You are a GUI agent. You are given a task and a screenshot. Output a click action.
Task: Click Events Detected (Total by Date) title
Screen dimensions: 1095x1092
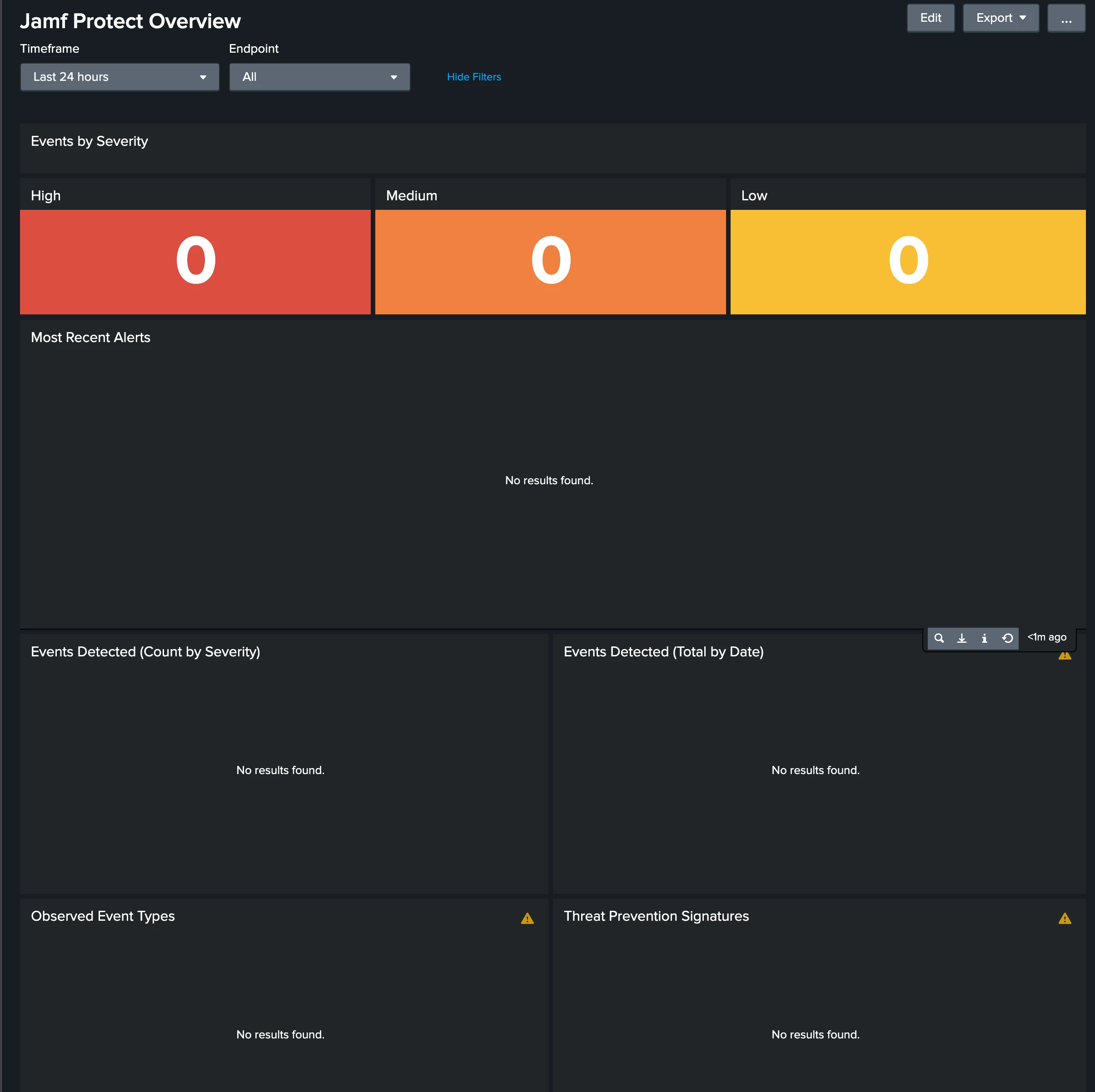click(664, 652)
